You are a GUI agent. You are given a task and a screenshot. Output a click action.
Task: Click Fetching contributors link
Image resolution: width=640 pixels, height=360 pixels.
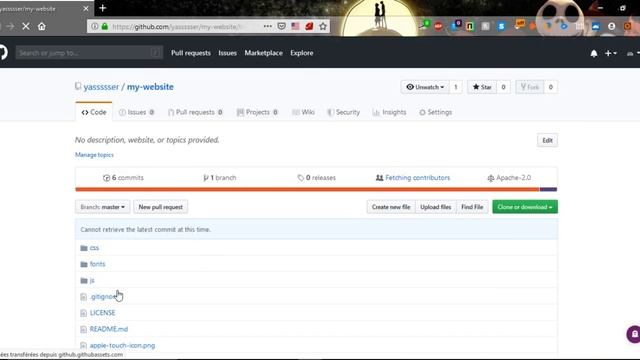[x=413, y=178]
